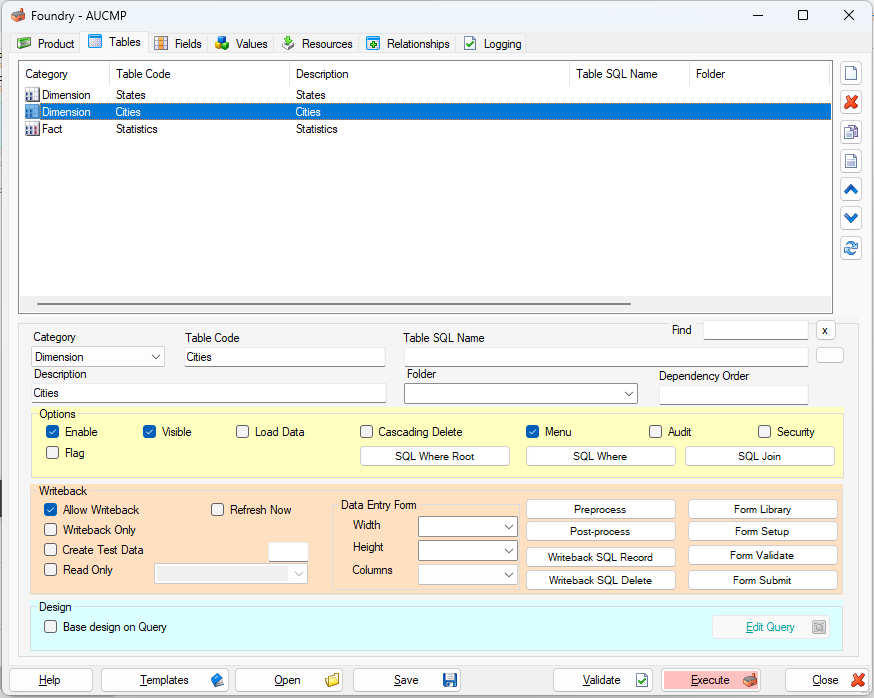Expand the Columns dropdown
Screen dimensions: 874x698
[x=468, y=574]
